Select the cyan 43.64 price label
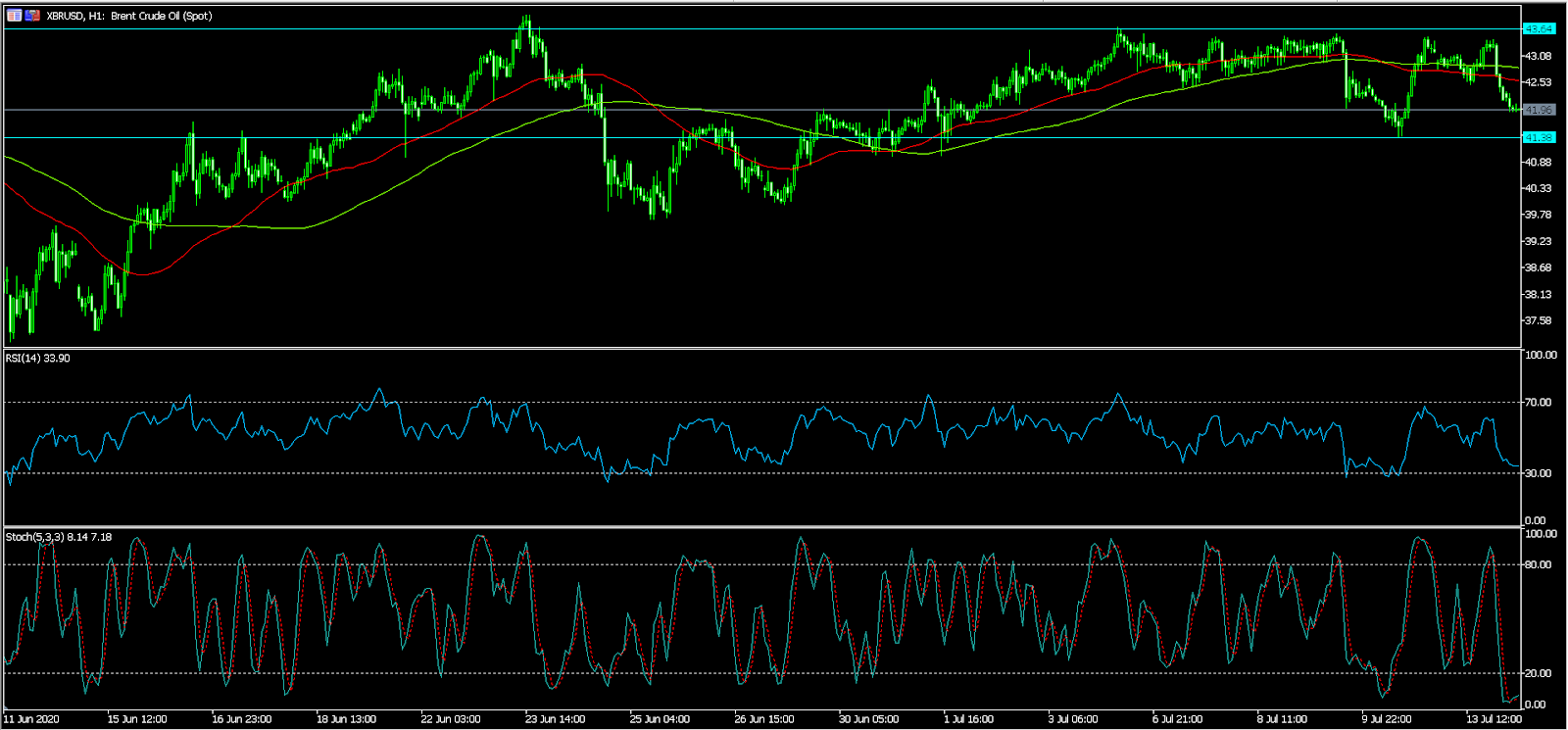Screen dimensions: 1568x730 [1539, 29]
